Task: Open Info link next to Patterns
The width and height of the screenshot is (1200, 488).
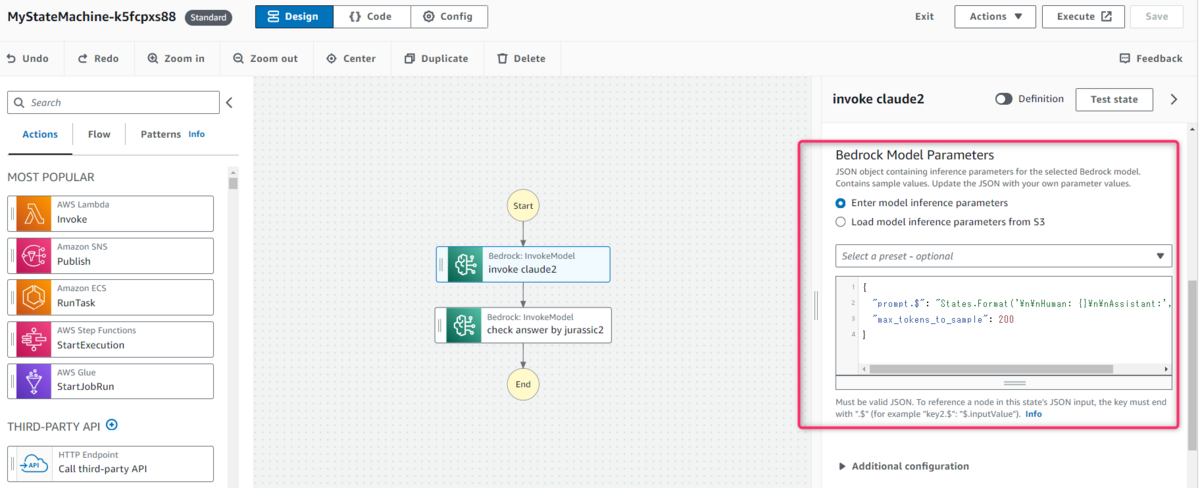Action: pyautogui.click(x=197, y=134)
